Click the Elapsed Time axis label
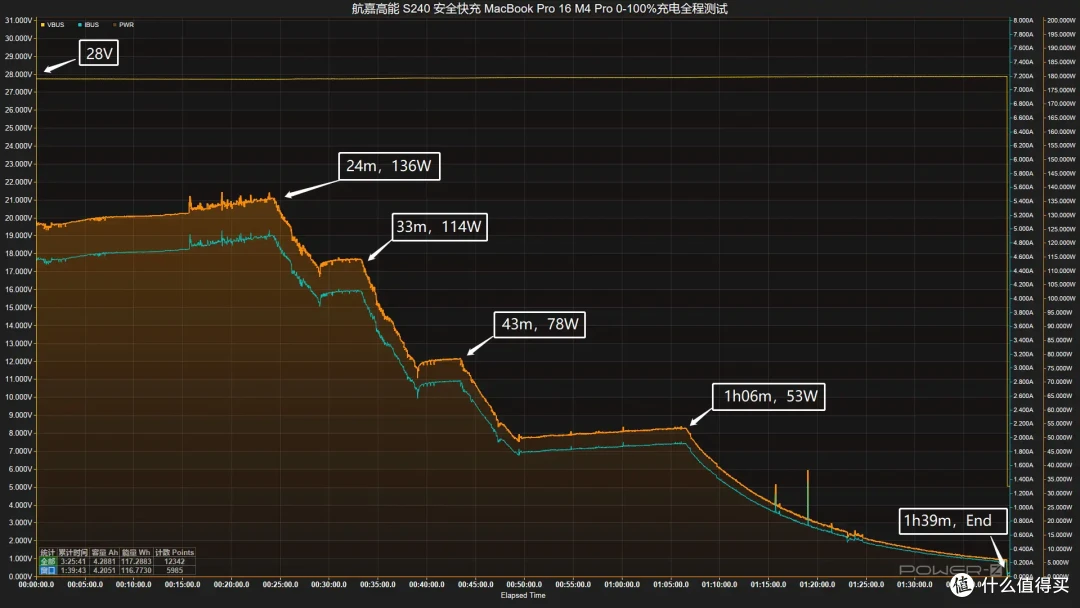Image resolution: width=1080 pixels, height=608 pixels. 523,596
